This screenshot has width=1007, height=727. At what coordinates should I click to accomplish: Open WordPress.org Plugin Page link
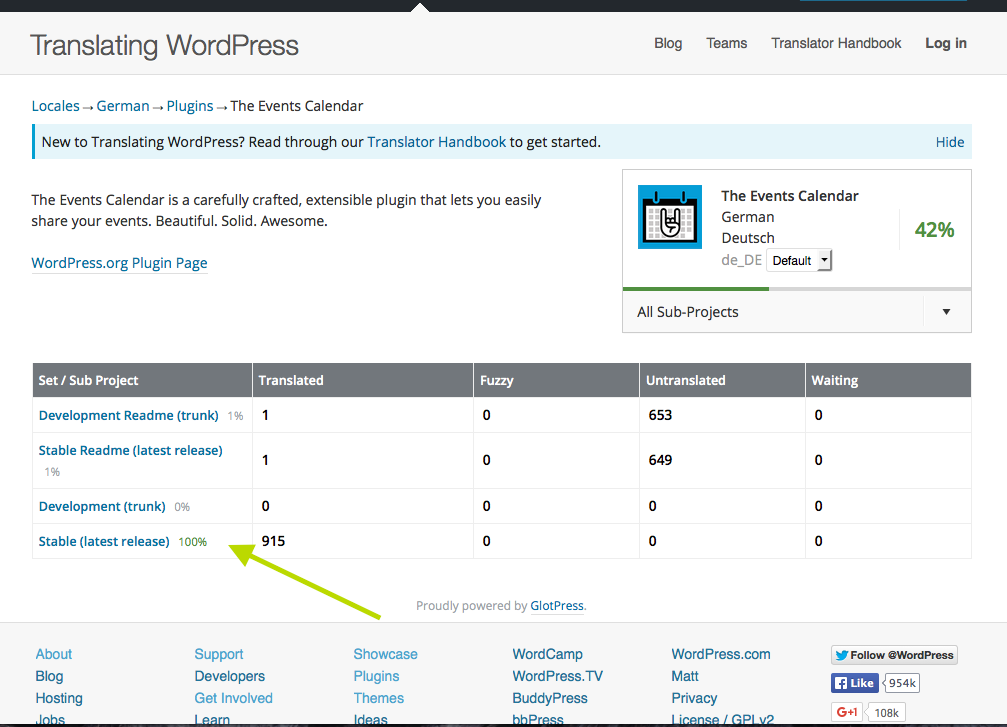(119, 263)
